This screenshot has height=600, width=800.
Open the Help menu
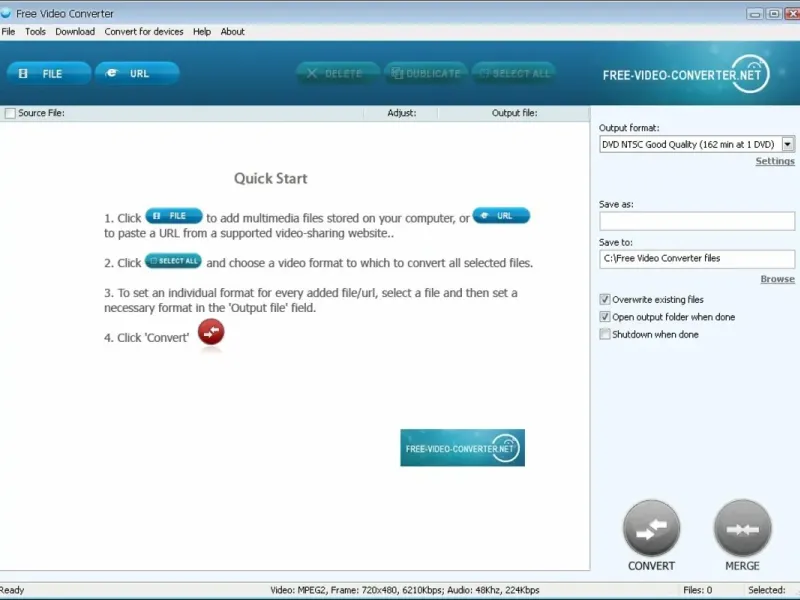pyautogui.click(x=202, y=32)
